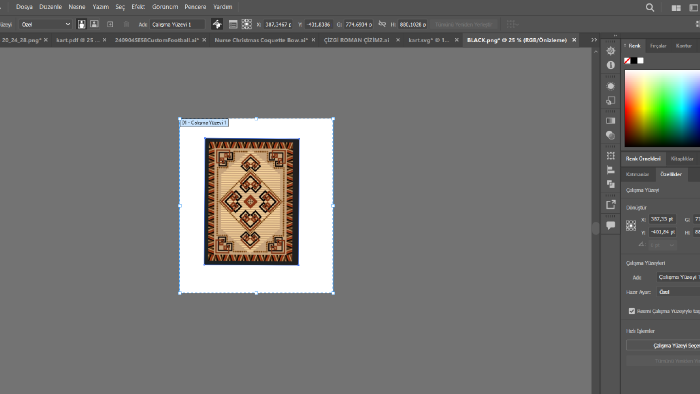Open the Comments panel speech bubble icon
The height and width of the screenshot is (394, 700).
click(x=610, y=225)
